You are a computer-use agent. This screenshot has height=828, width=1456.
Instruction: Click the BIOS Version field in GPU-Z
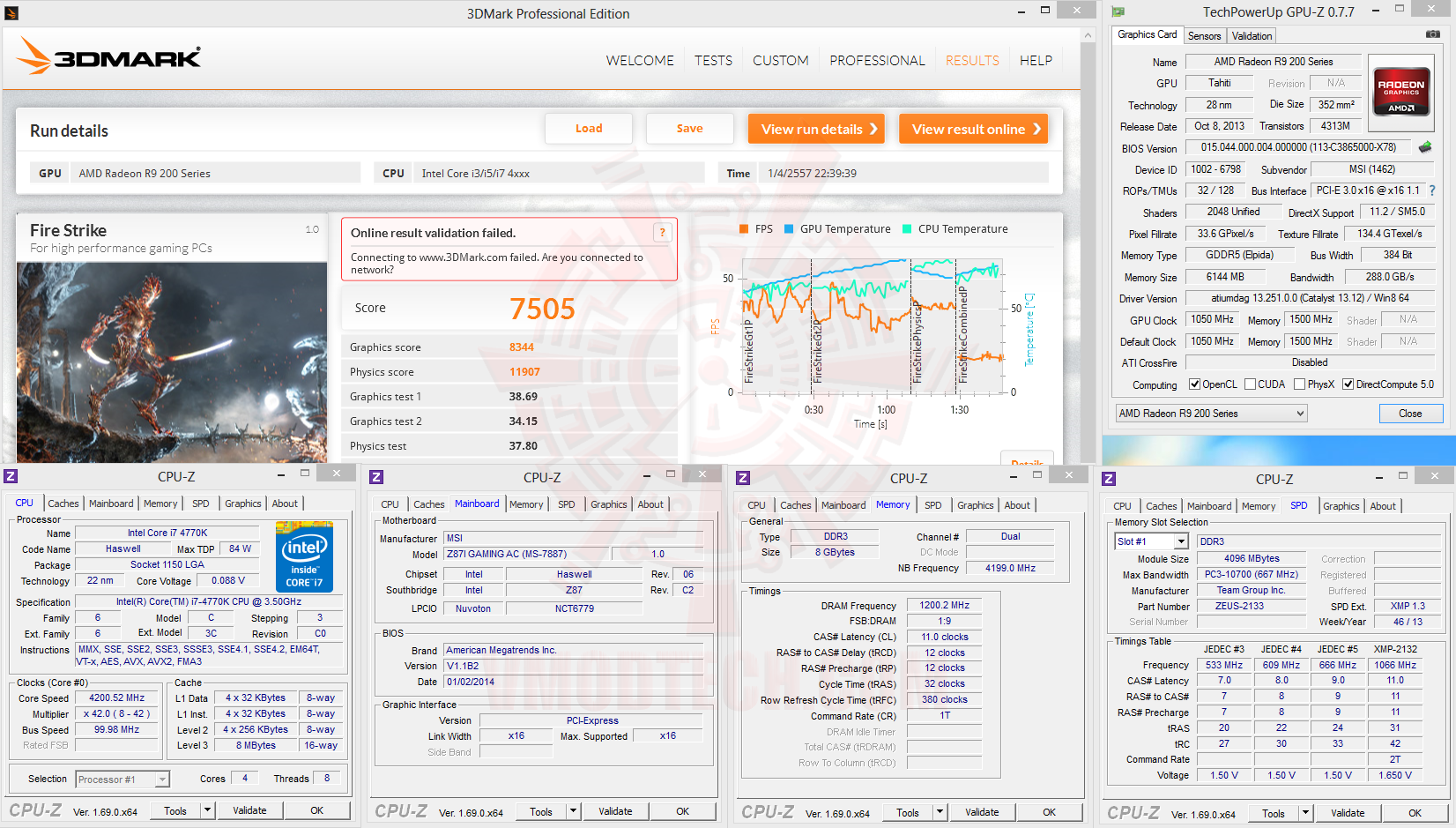pos(1297,147)
